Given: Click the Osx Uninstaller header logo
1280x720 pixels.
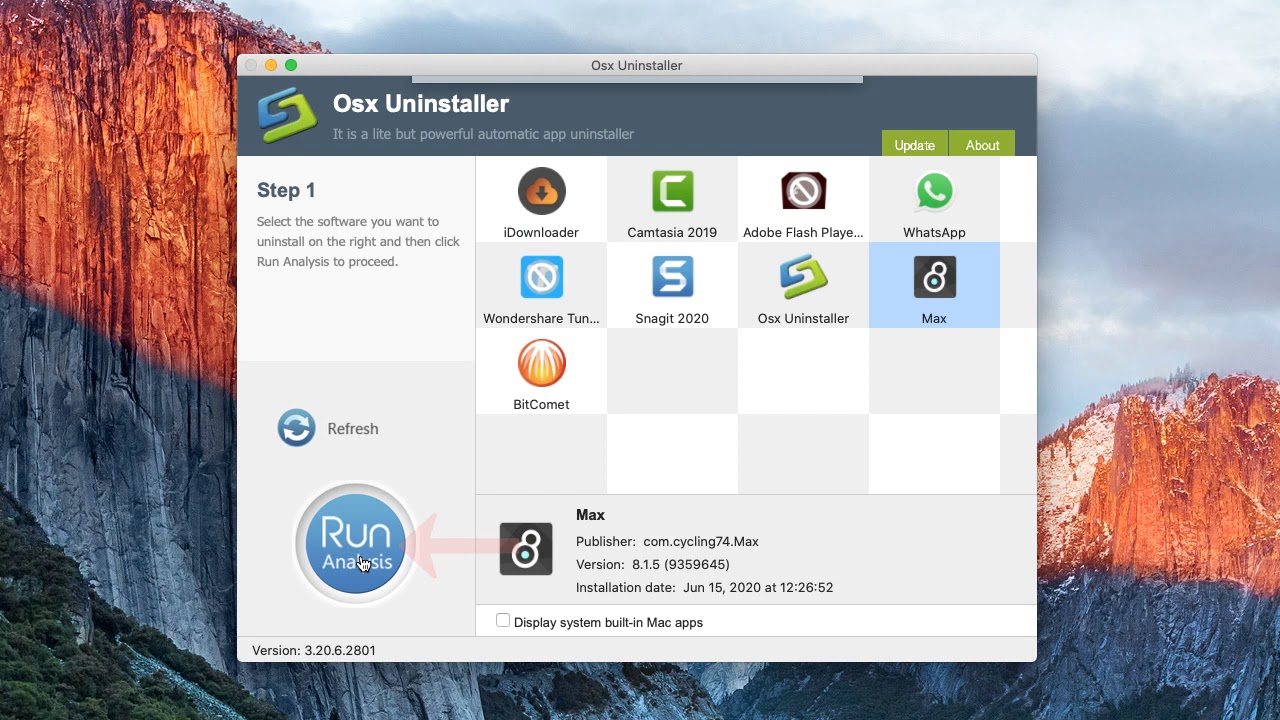Looking at the screenshot, I should point(287,116).
